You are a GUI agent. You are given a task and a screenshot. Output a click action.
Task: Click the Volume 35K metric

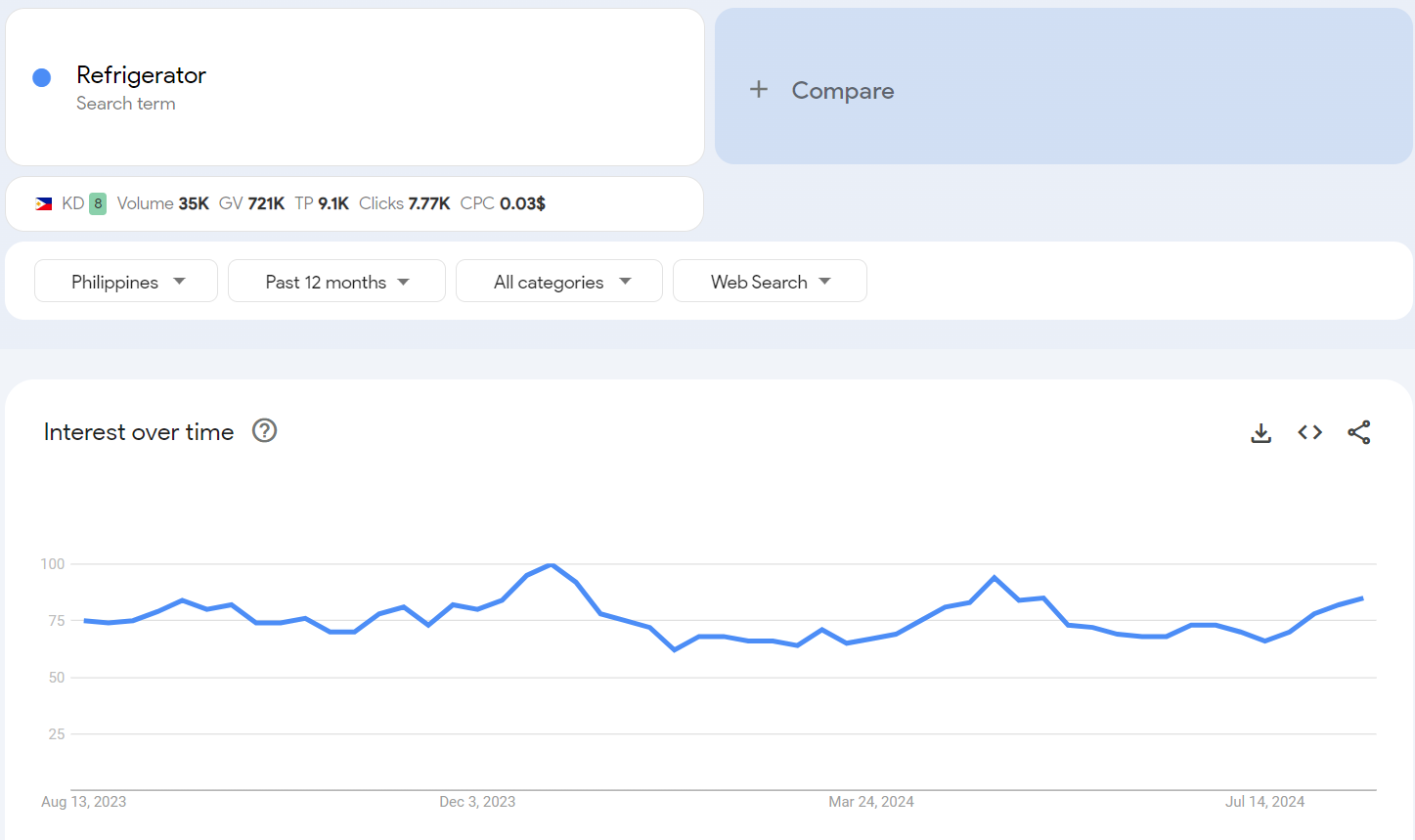tap(162, 203)
